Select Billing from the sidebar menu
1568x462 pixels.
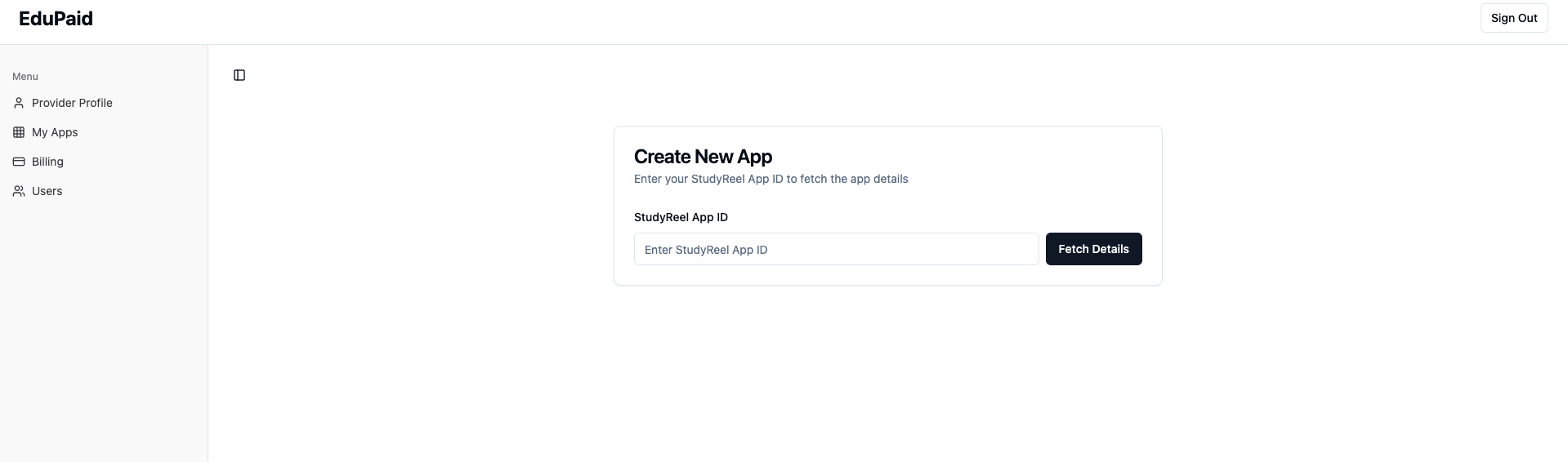coord(47,162)
